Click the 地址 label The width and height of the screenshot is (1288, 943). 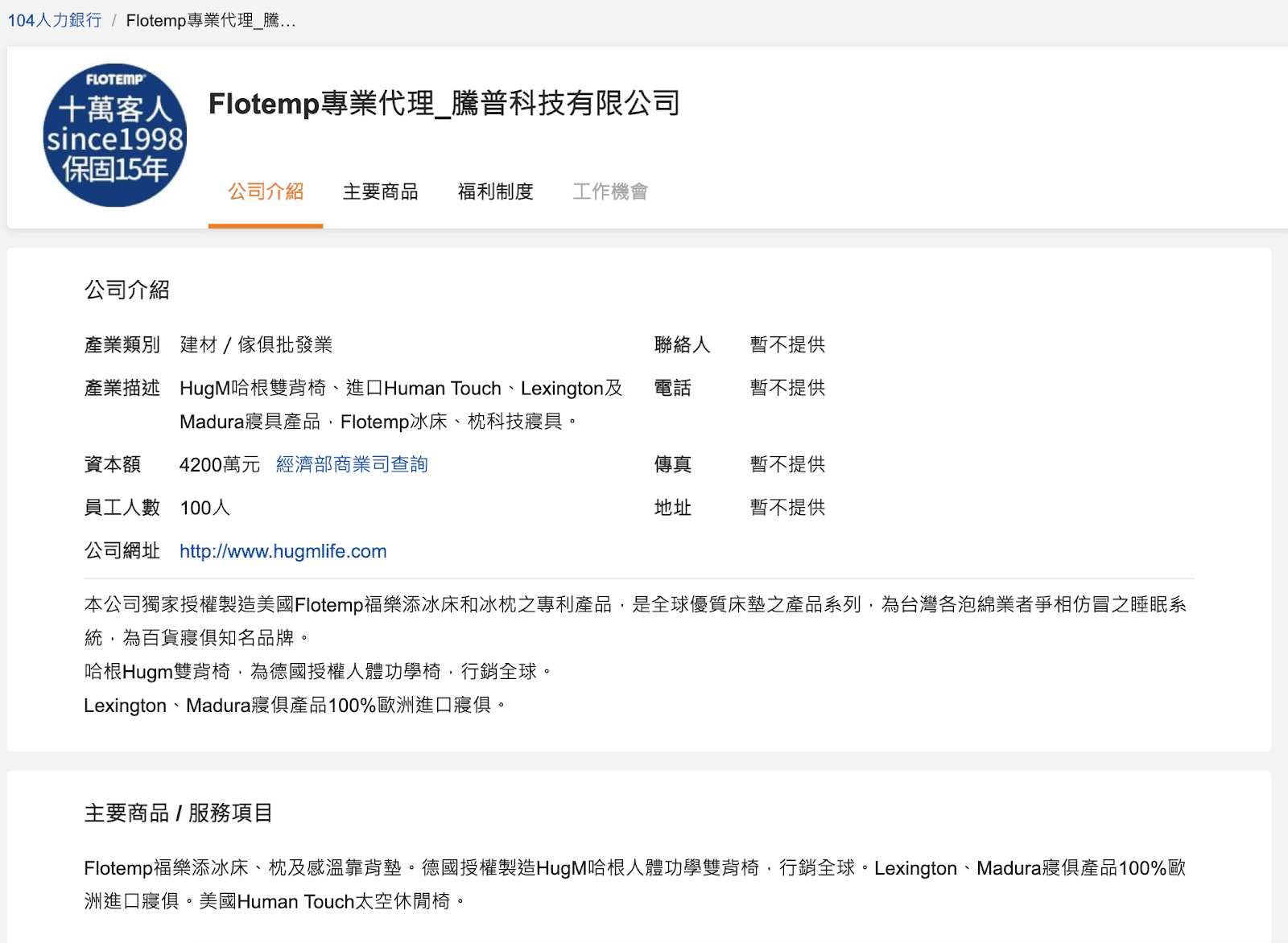coord(673,508)
